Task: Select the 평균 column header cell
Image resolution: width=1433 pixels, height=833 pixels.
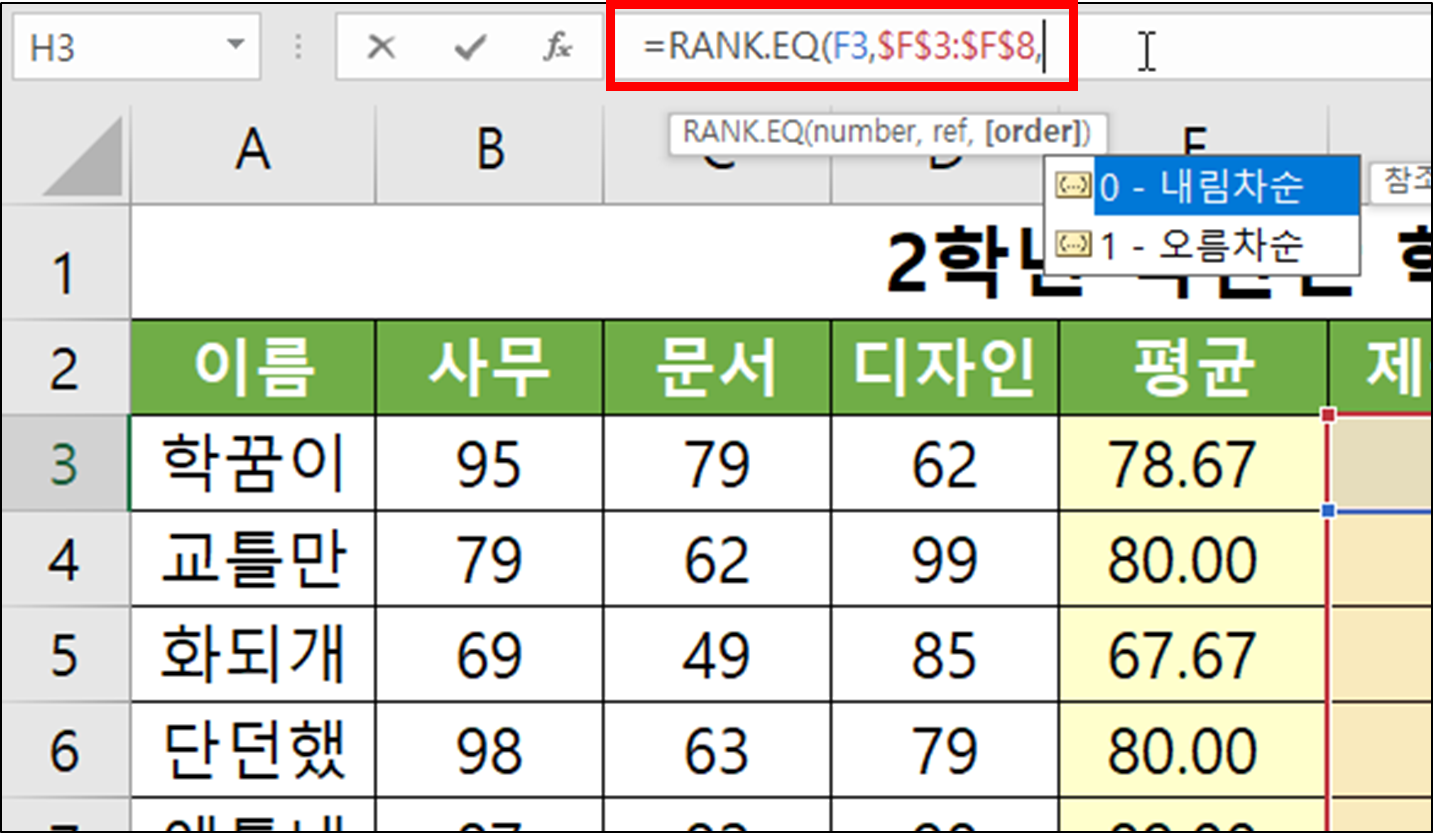Action: click(1194, 366)
